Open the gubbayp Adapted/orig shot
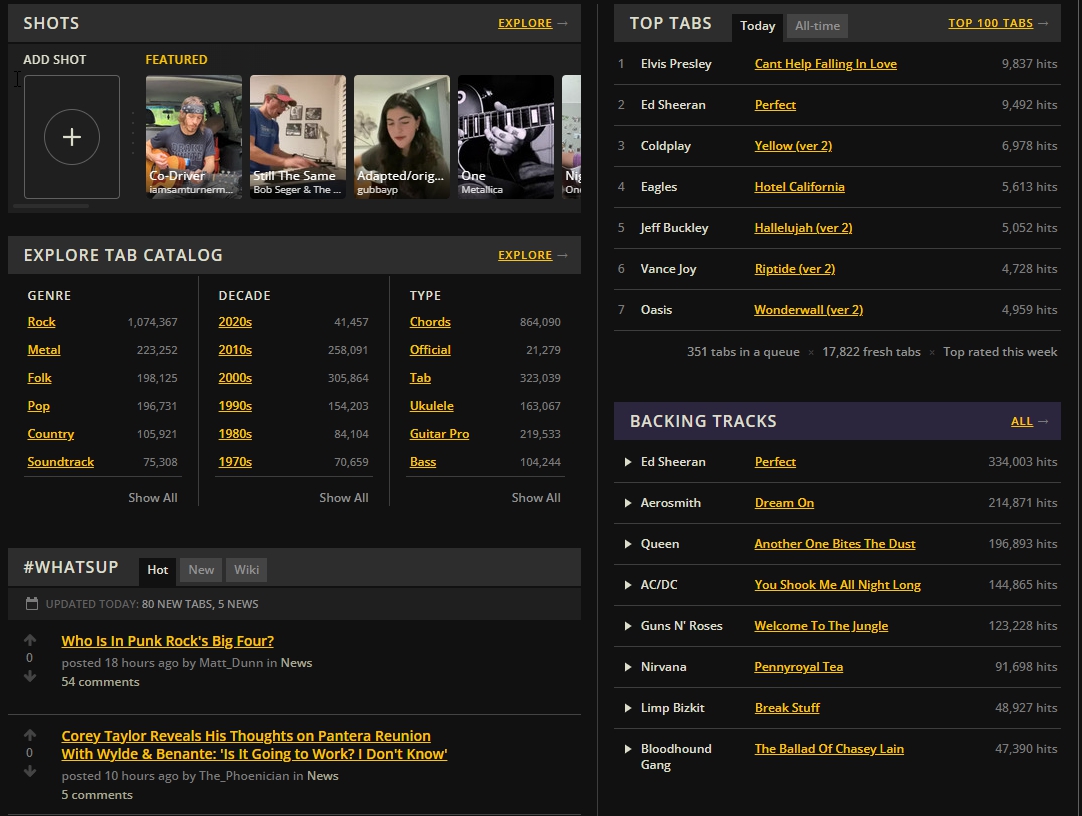This screenshot has width=1082, height=816. 402,137
